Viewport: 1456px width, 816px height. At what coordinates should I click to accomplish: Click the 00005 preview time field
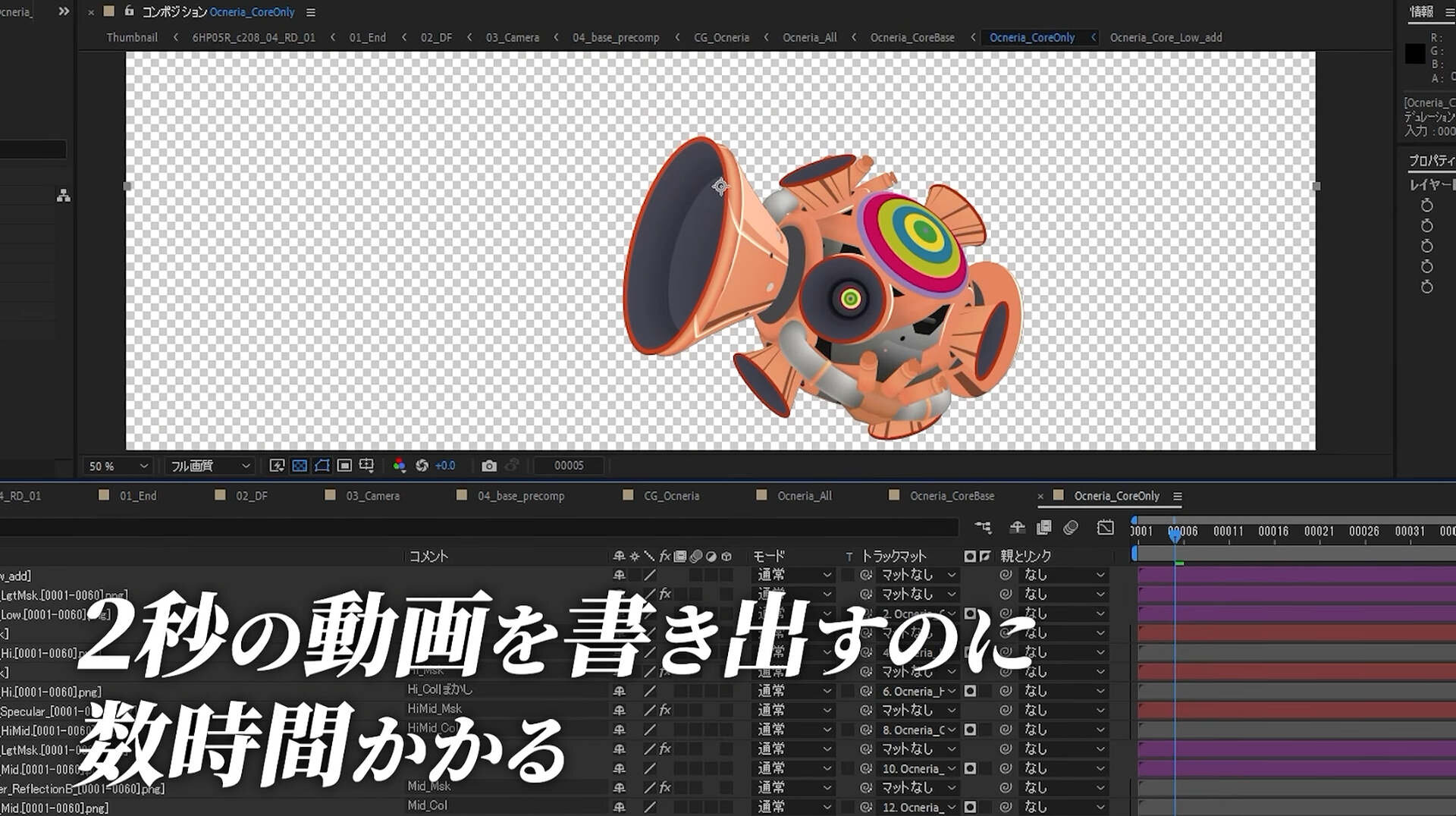(x=569, y=466)
